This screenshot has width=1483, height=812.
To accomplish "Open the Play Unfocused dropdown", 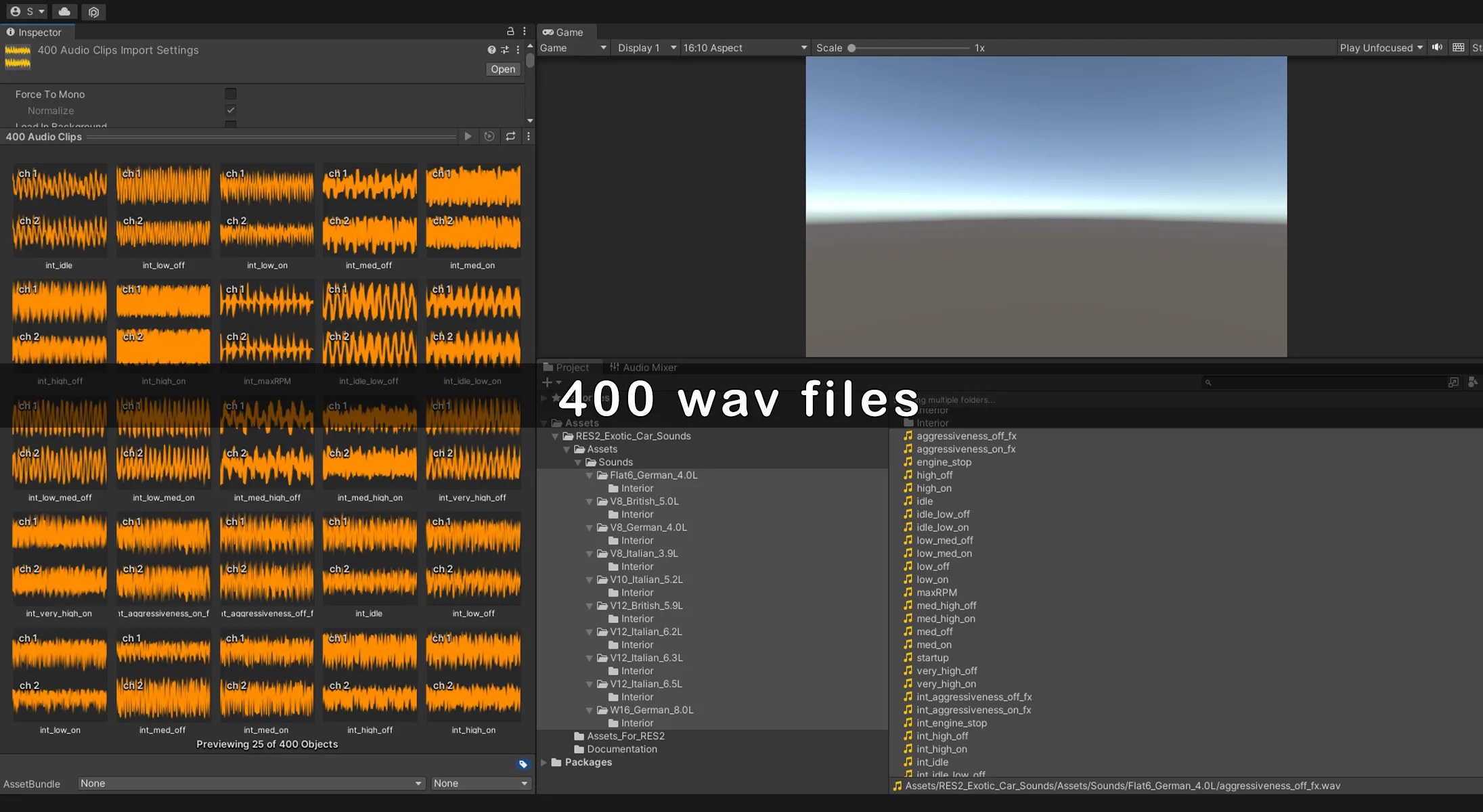I will [x=1381, y=47].
